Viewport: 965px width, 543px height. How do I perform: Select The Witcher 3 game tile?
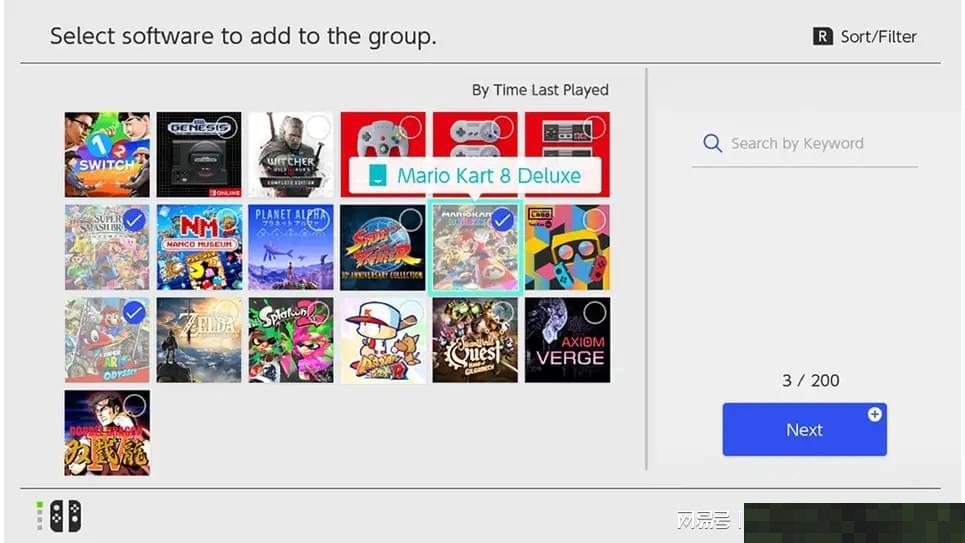(x=291, y=155)
